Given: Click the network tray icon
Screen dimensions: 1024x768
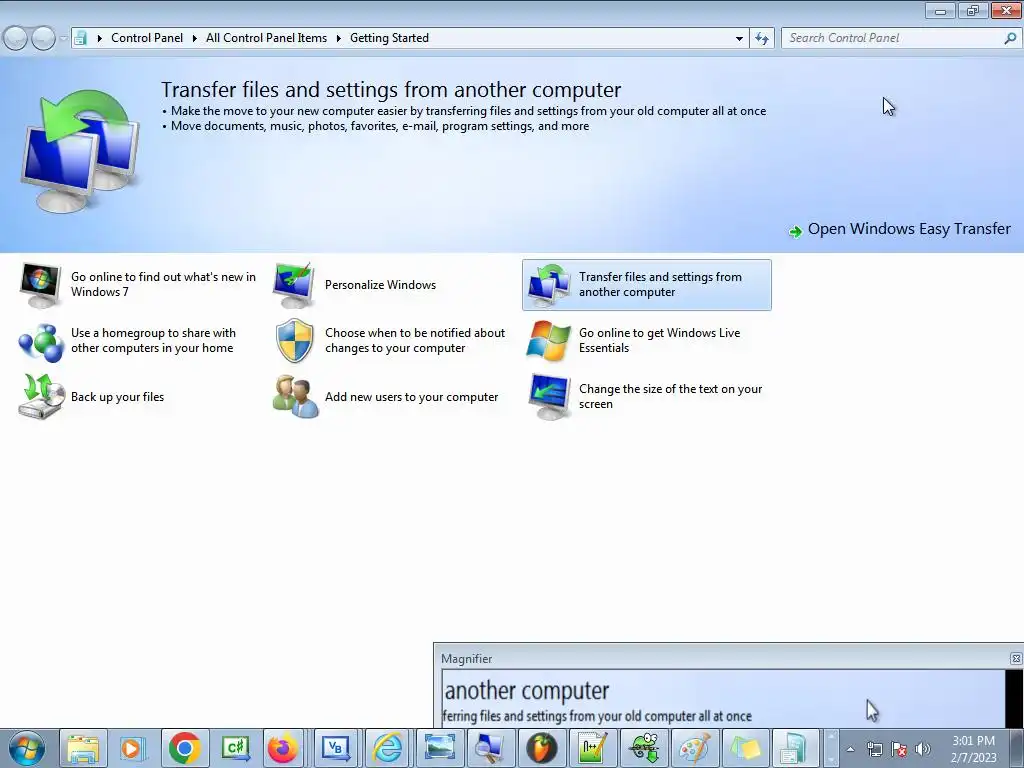Looking at the screenshot, I should (x=874, y=749).
